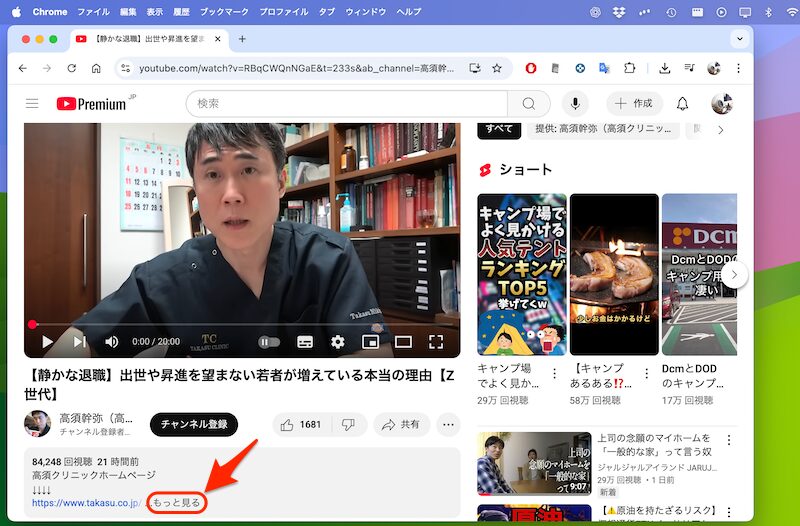Image resolution: width=800 pixels, height=526 pixels.
Task: Bookmark this page star icon
Action: click(x=497, y=68)
